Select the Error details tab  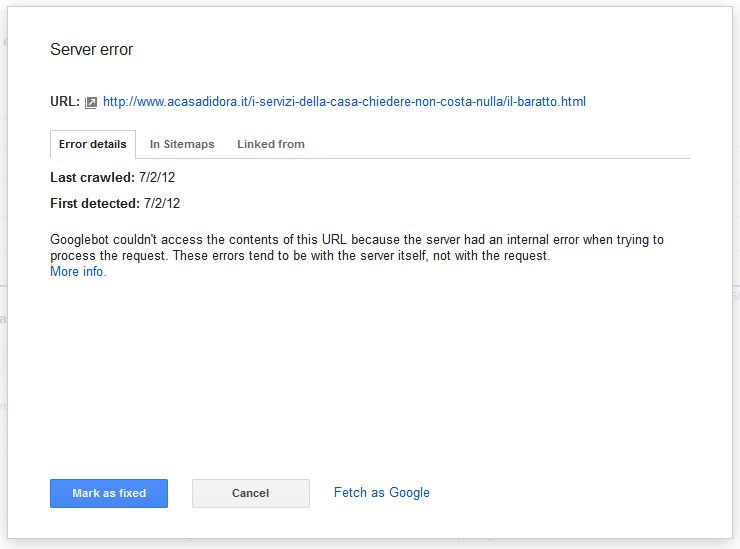coord(93,144)
